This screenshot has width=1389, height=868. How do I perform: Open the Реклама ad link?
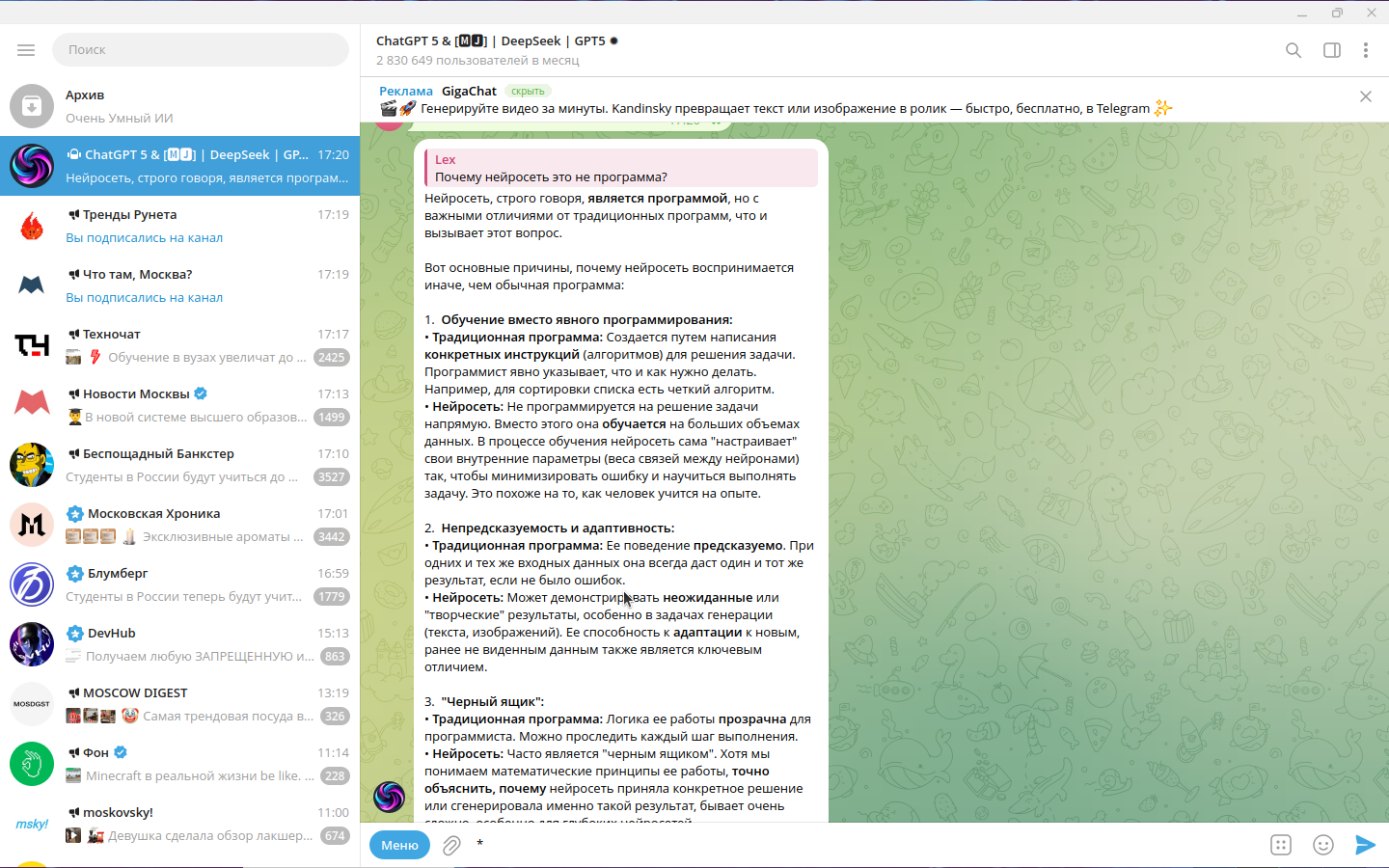point(406,91)
